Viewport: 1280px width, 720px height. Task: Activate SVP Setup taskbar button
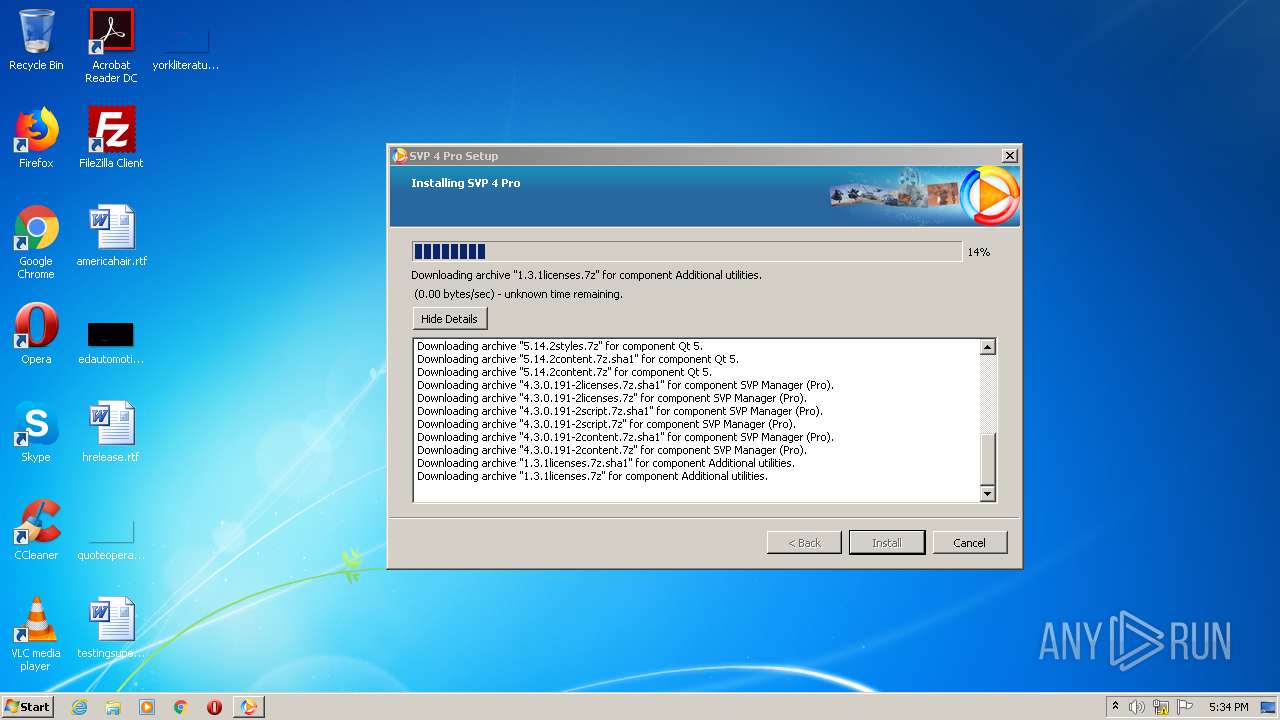(248, 707)
